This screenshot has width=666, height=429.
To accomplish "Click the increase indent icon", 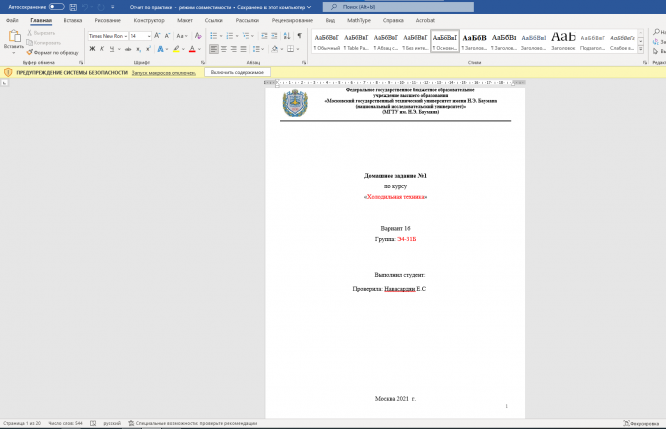I will click(x=274, y=36).
